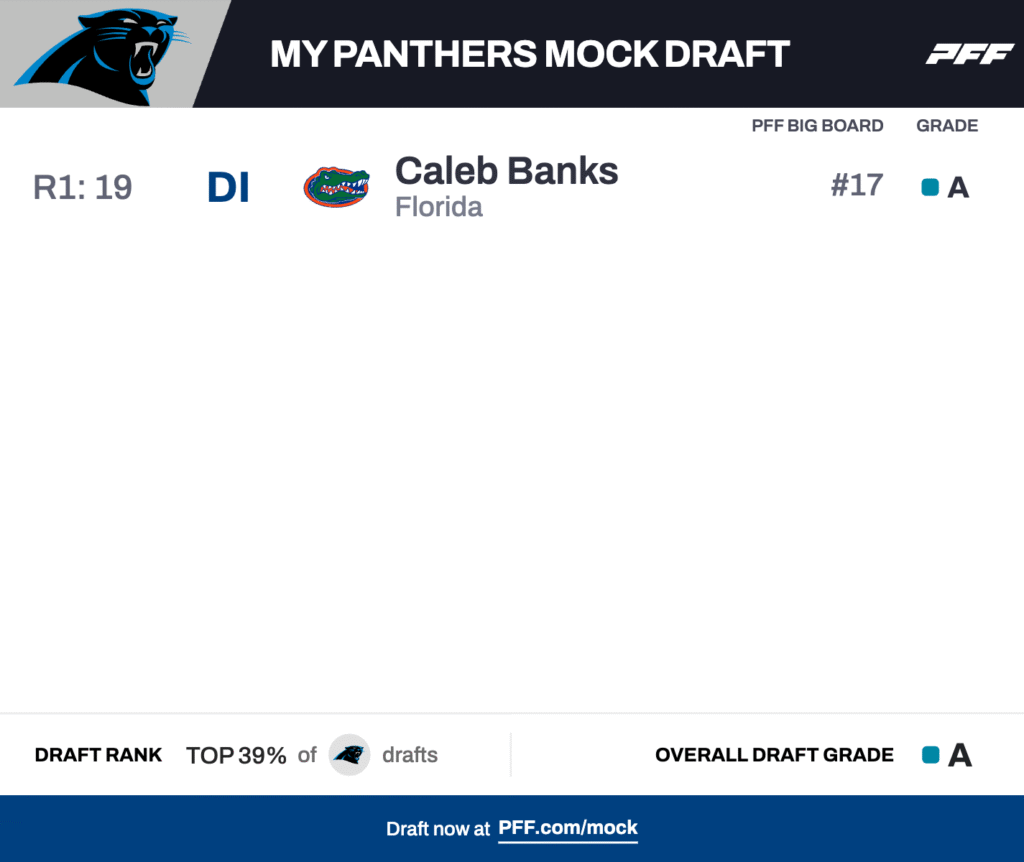Click the 'R1: 19' pick label
This screenshot has height=862, width=1024.
tap(83, 187)
